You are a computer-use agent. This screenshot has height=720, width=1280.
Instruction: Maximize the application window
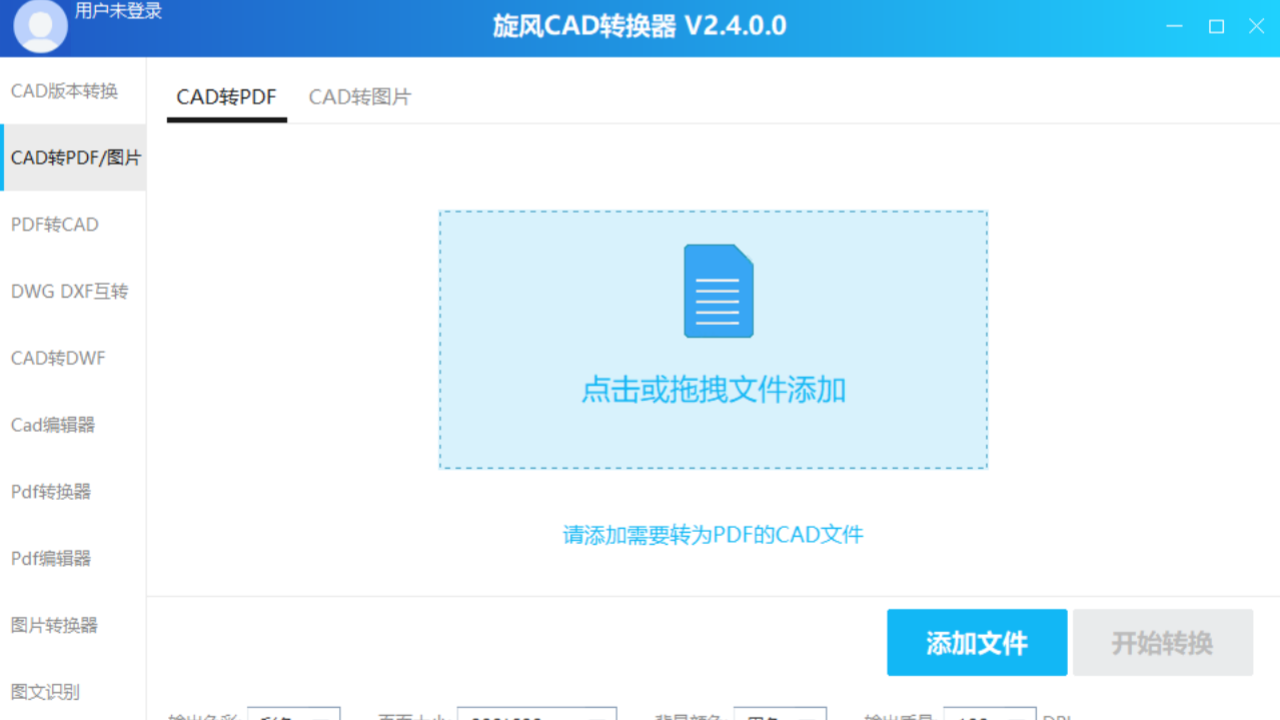(x=1216, y=27)
